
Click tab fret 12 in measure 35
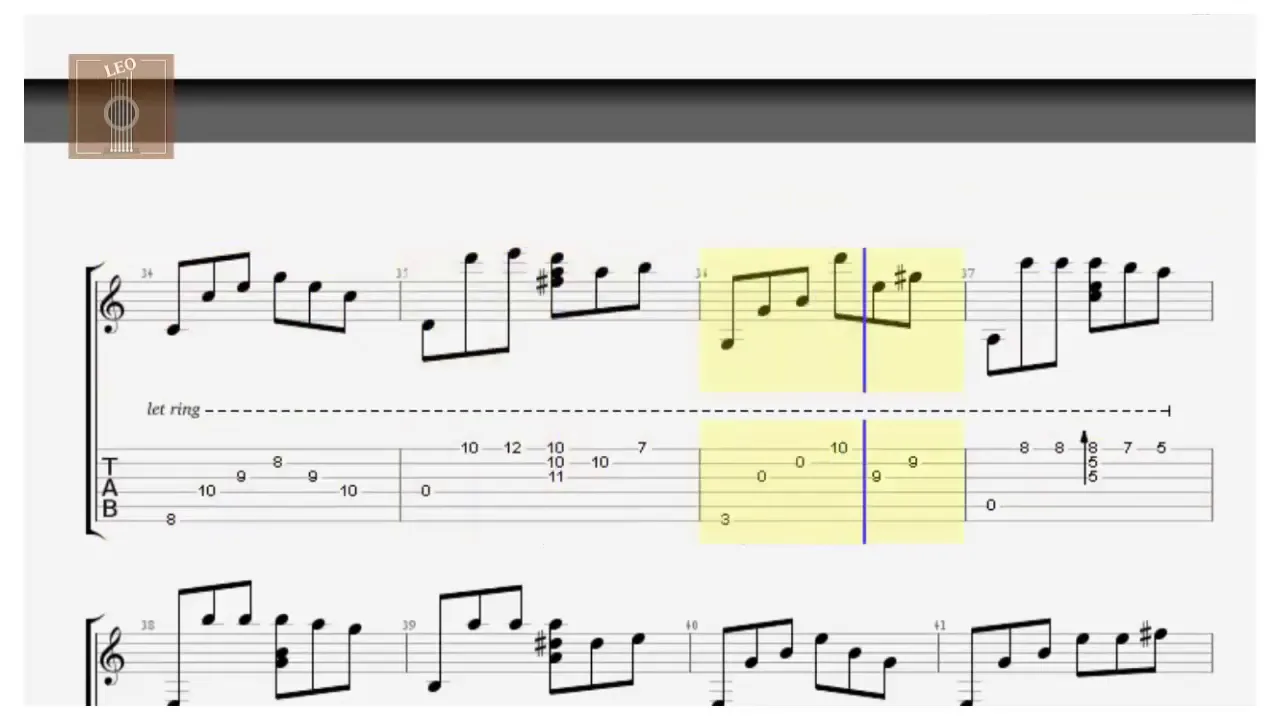pos(513,448)
